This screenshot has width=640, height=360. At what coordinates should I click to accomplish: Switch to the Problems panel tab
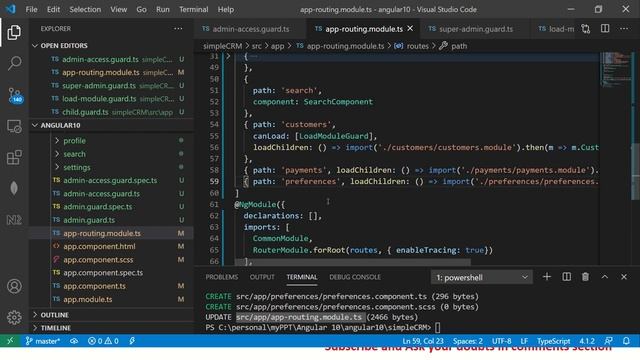coord(222,277)
